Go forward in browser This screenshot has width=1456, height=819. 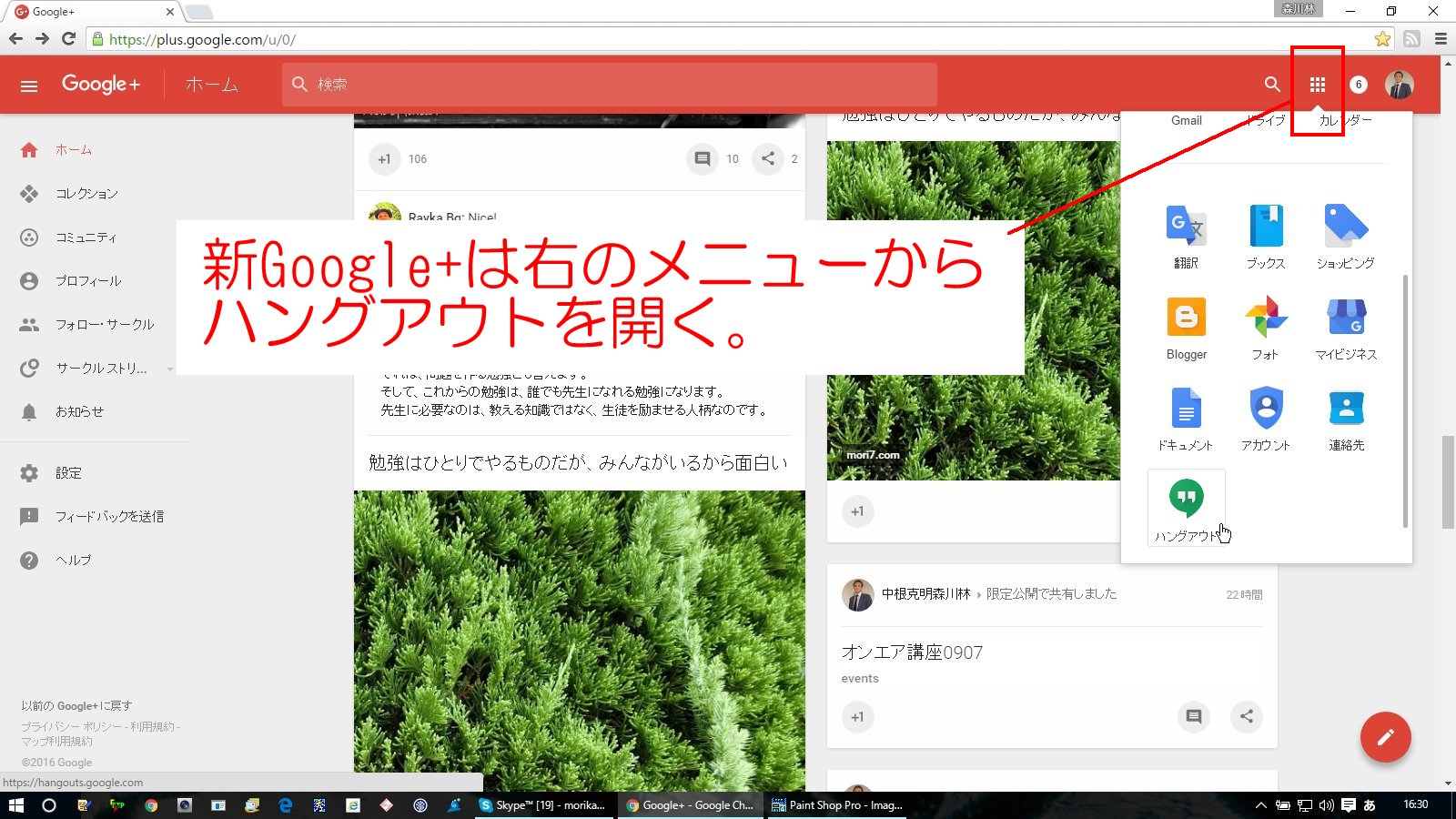(42, 39)
